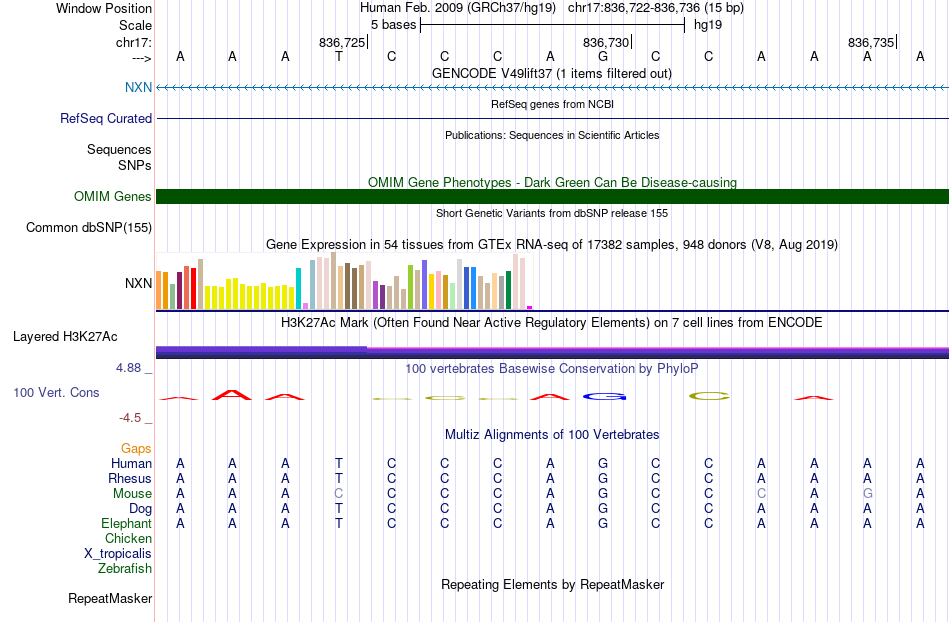Click 'RefSeq genes from NCBI' title
Viewport: 950px width, 622px height.
(x=552, y=104)
